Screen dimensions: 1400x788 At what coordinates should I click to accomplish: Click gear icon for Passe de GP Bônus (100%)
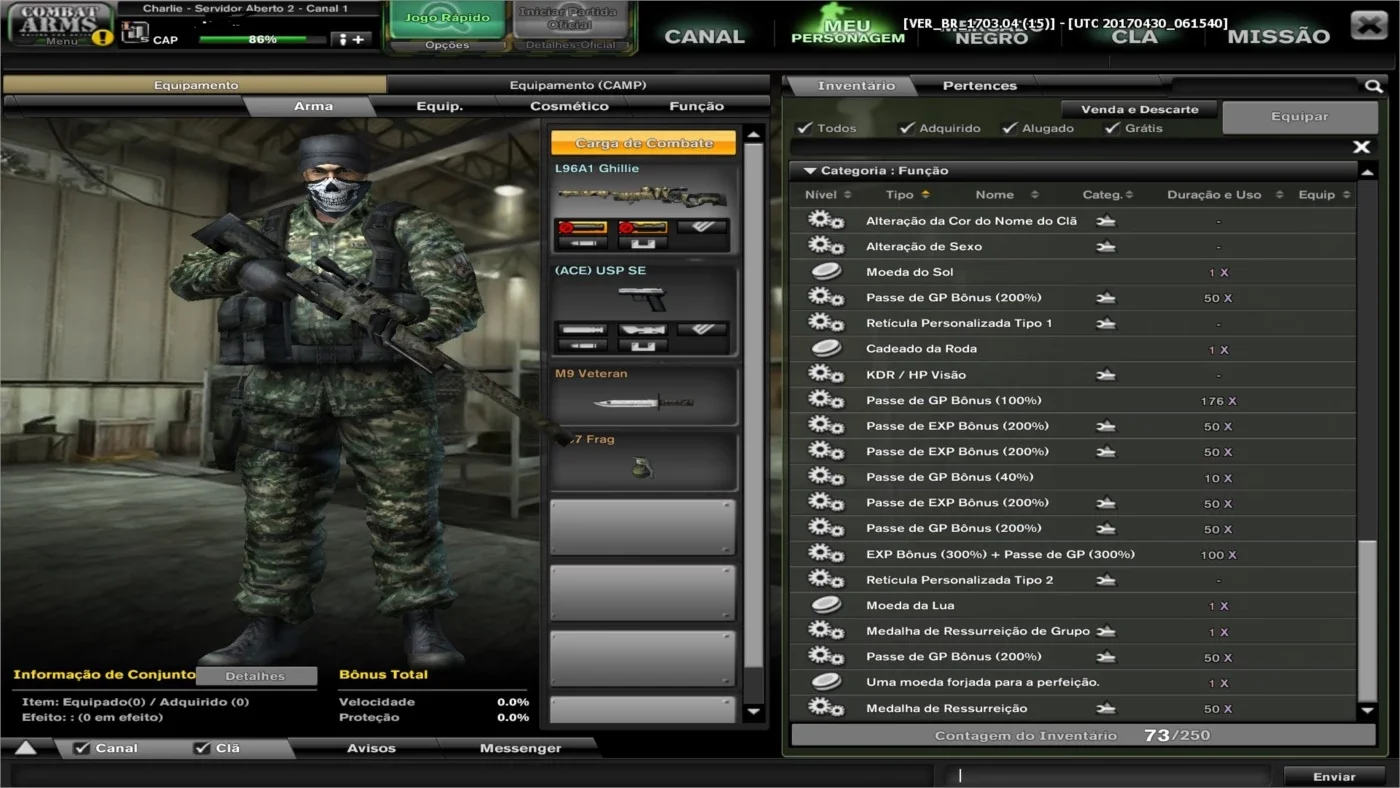[x=825, y=400]
